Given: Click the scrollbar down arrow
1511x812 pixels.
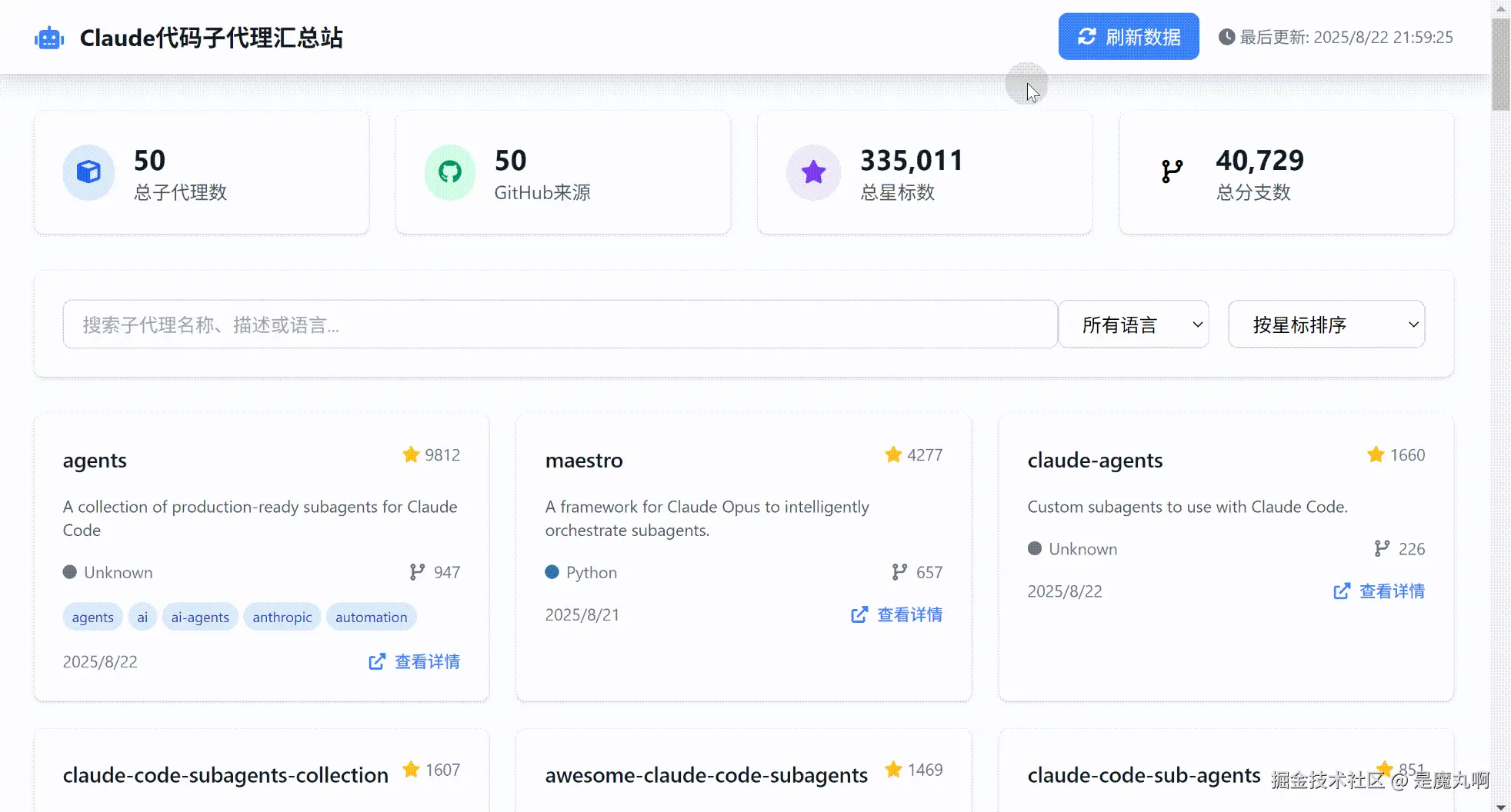Looking at the screenshot, I should click(x=1501, y=806).
